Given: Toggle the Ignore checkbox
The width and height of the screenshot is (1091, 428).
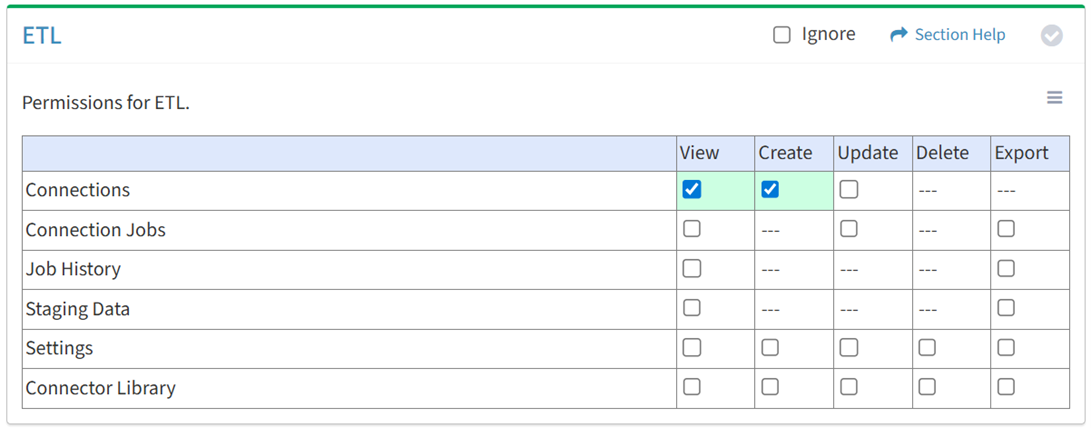Looking at the screenshot, I should pyautogui.click(x=782, y=35).
